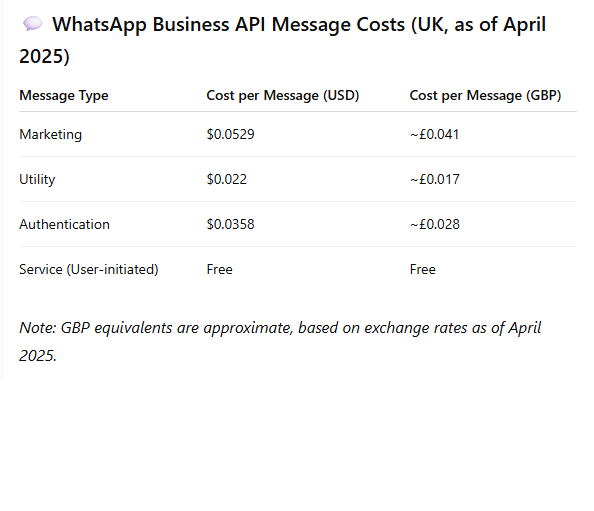This screenshot has width=594, height=511.
Task: Click the Utility row label
Action: coord(37,179)
